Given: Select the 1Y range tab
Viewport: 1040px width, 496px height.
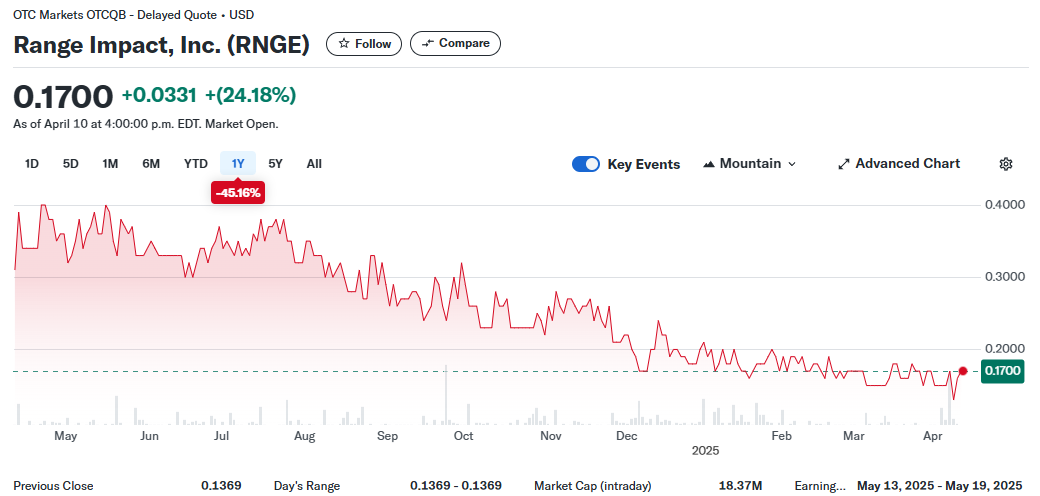Looking at the screenshot, I should [x=238, y=164].
